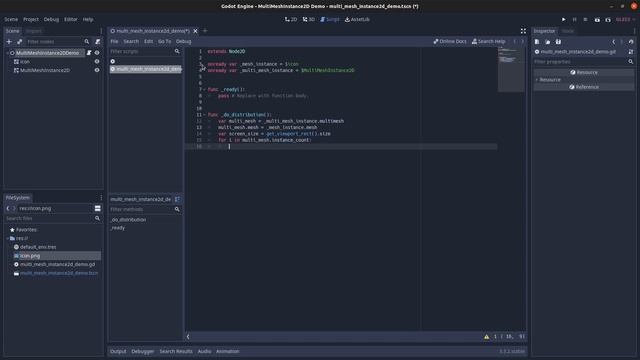Open Online Docs
This screenshot has width=640, height=360.
[x=450, y=41]
